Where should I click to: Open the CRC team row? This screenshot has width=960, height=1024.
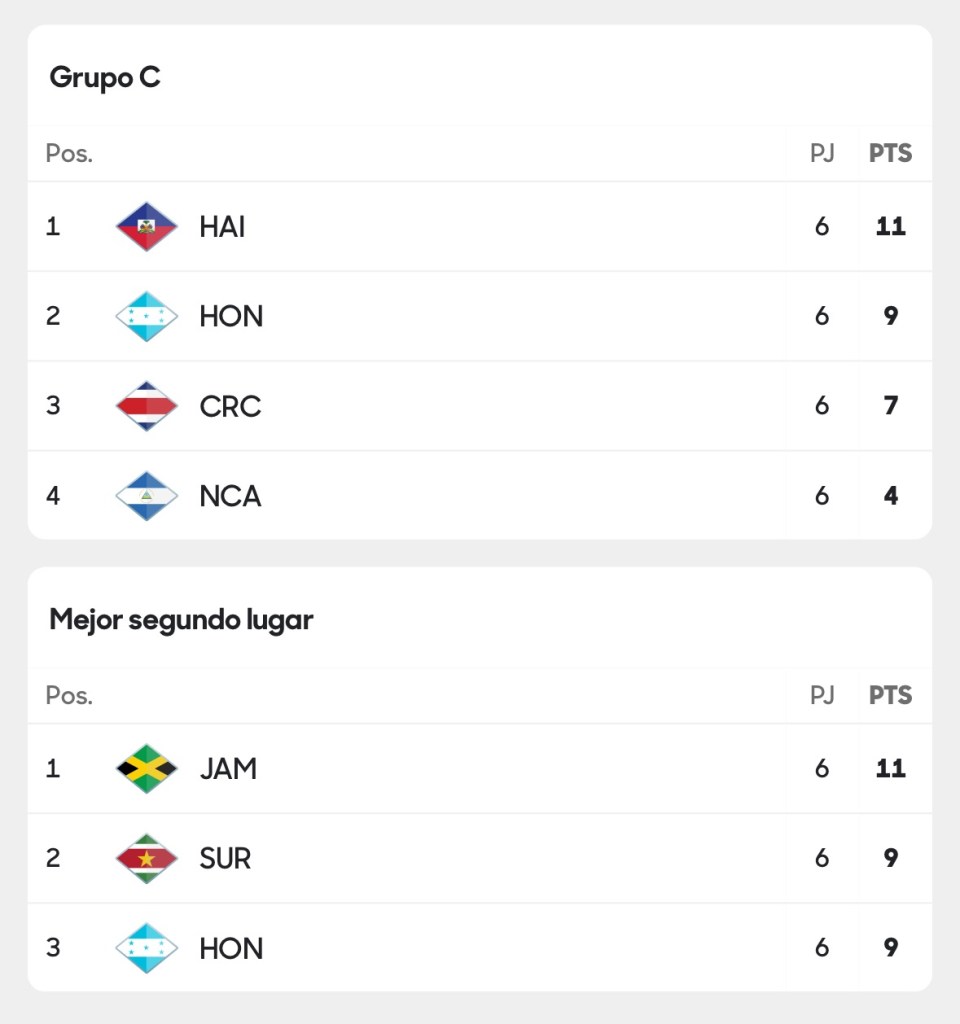click(x=230, y=406)
